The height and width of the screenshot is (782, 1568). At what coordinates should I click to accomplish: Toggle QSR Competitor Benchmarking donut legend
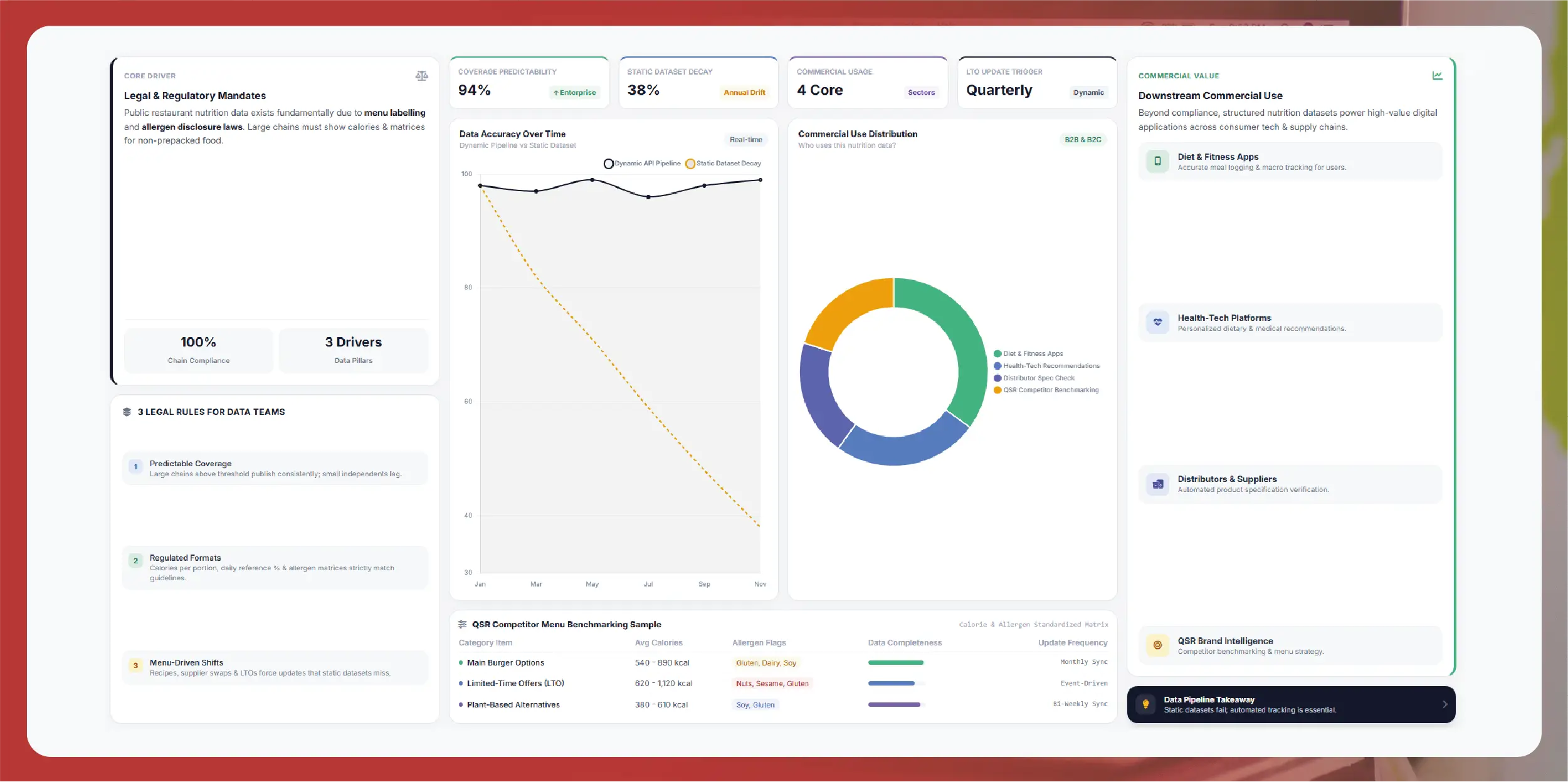pos(1046,390)
